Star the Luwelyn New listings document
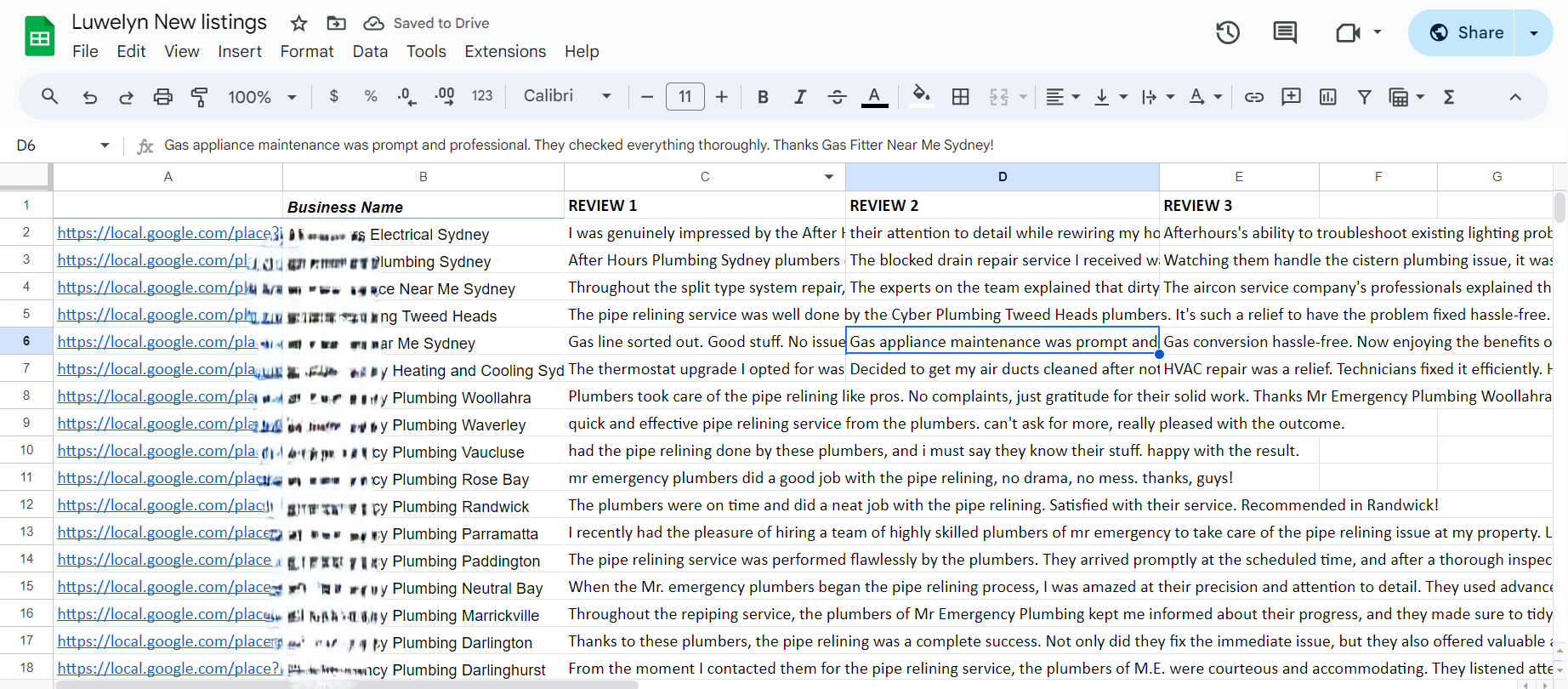 (298, 23)
